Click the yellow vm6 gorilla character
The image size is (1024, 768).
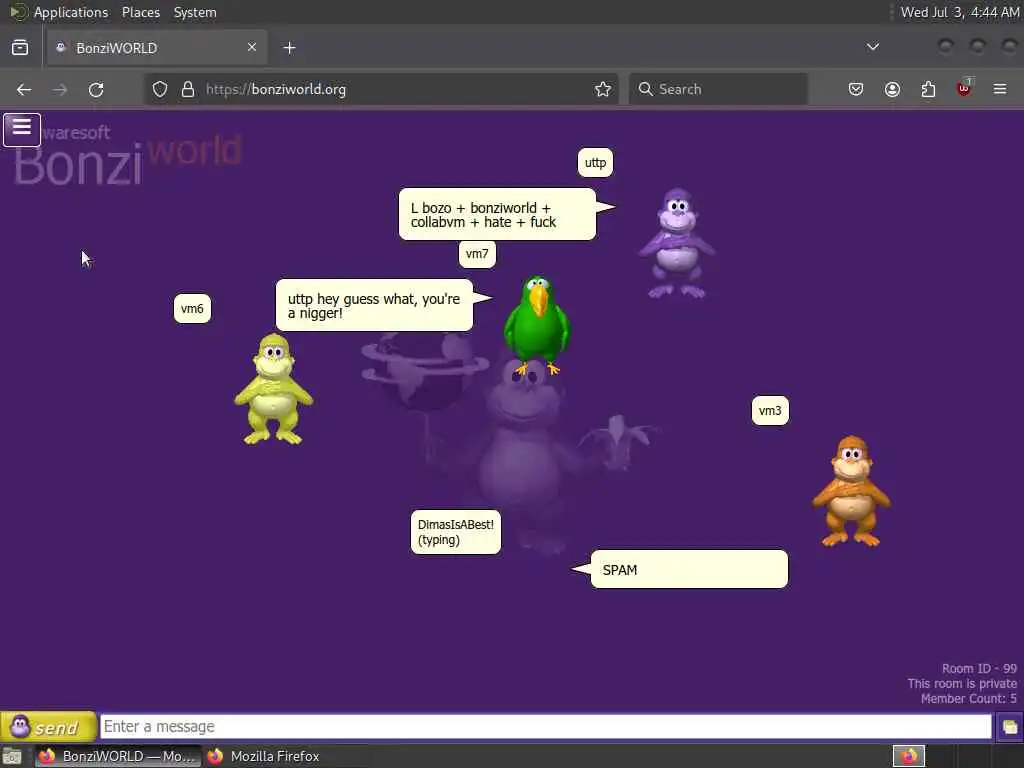pos(274,389)
